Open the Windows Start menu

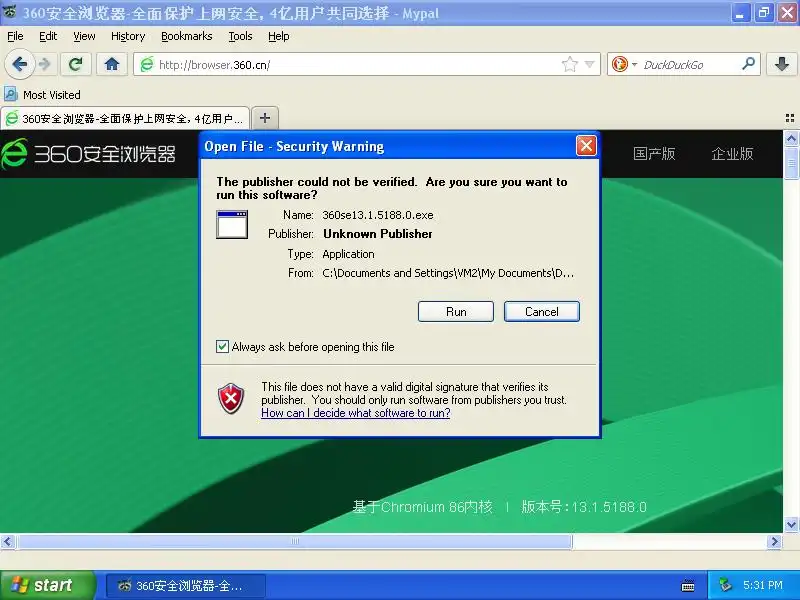[47, 585]
